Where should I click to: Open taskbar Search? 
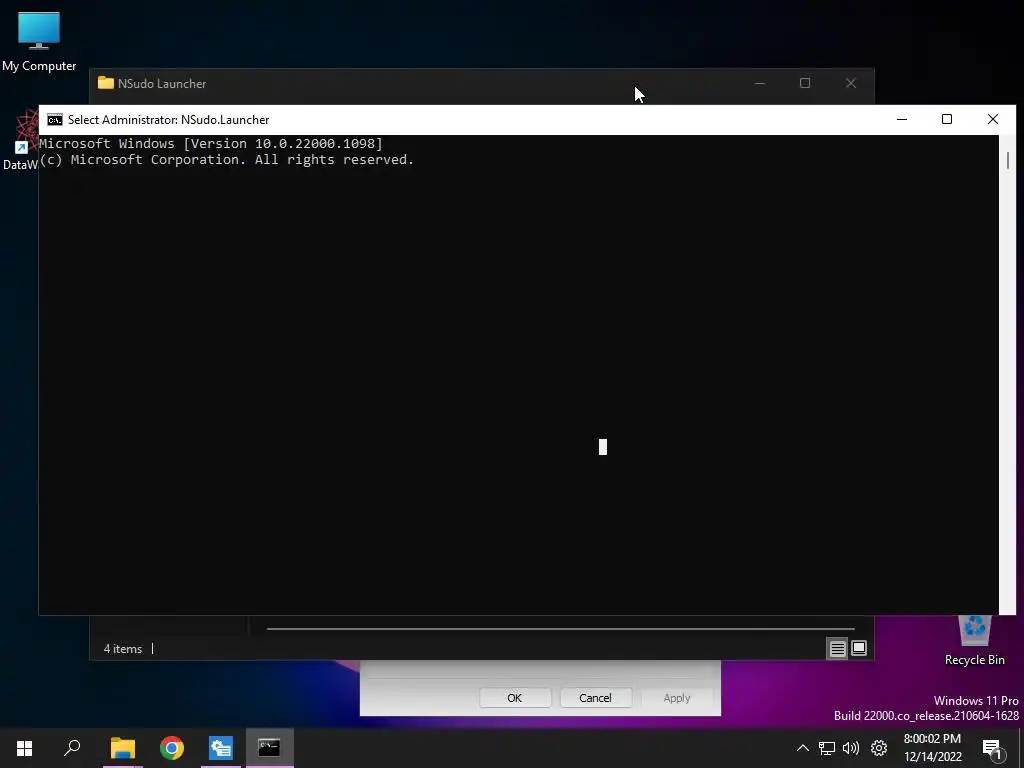click(x=72, y=748)
